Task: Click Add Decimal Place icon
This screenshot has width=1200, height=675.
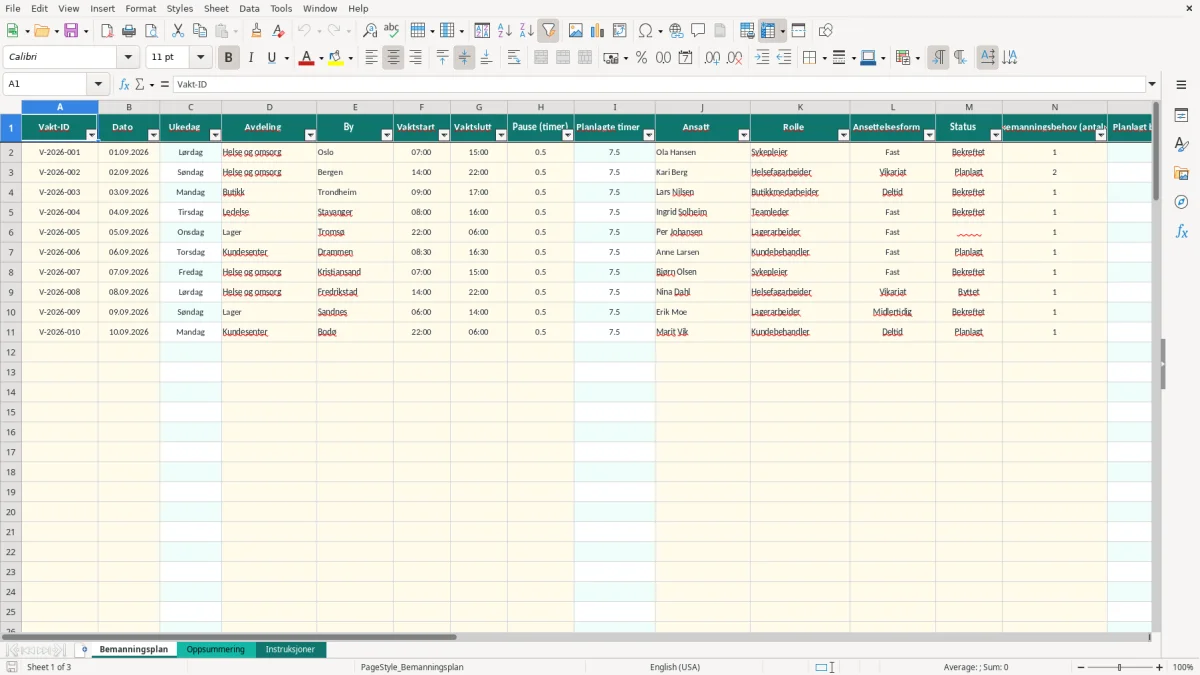Action: tap(713, 58)
